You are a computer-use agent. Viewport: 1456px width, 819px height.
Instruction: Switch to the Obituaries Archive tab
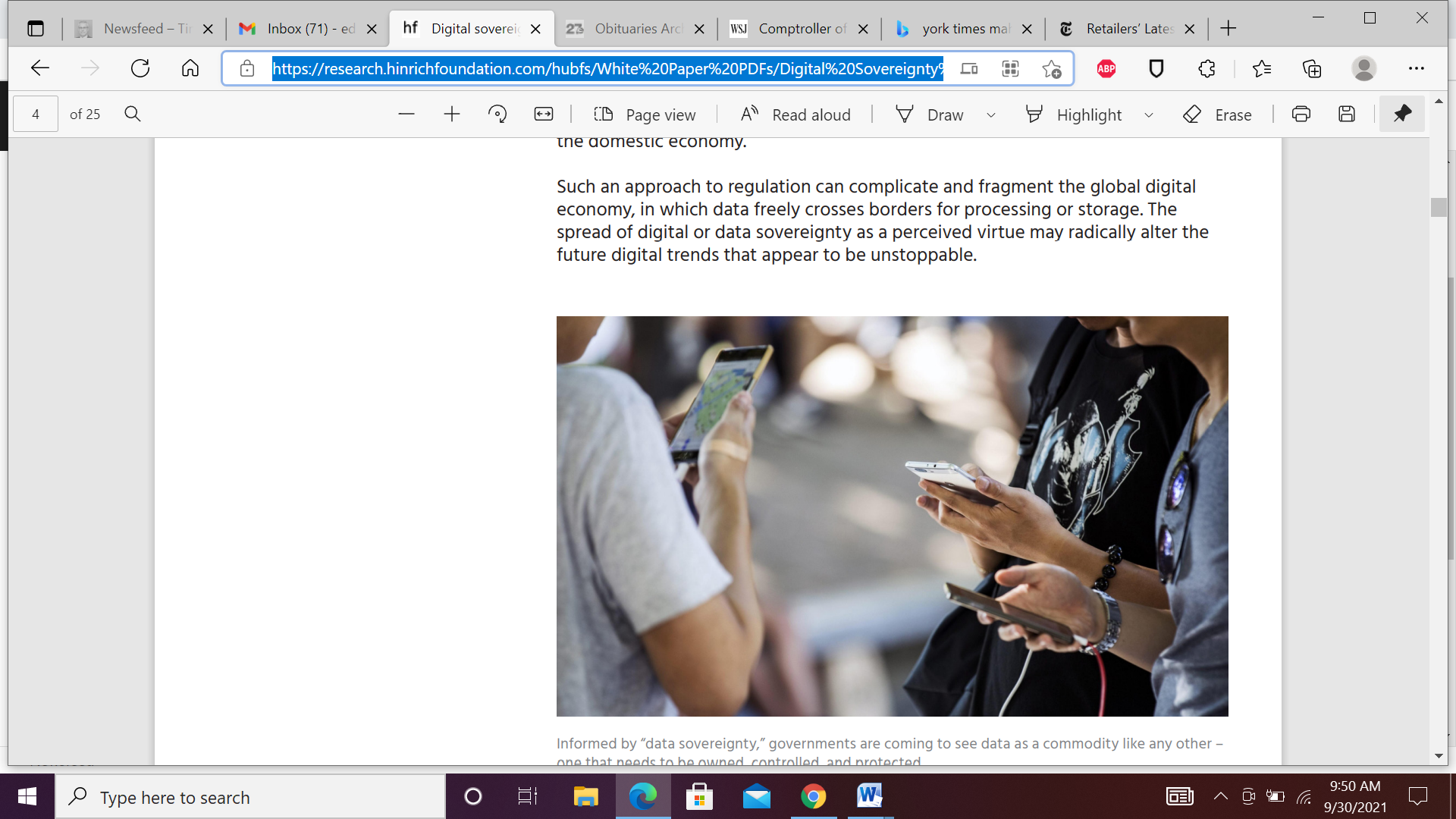tap(635, 29)
